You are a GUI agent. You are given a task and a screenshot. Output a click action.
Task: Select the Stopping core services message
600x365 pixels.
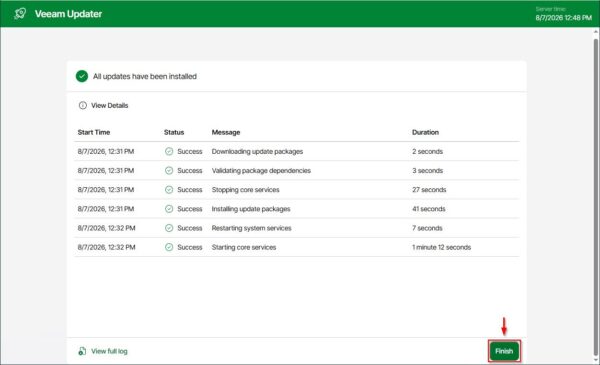(245, 189)
